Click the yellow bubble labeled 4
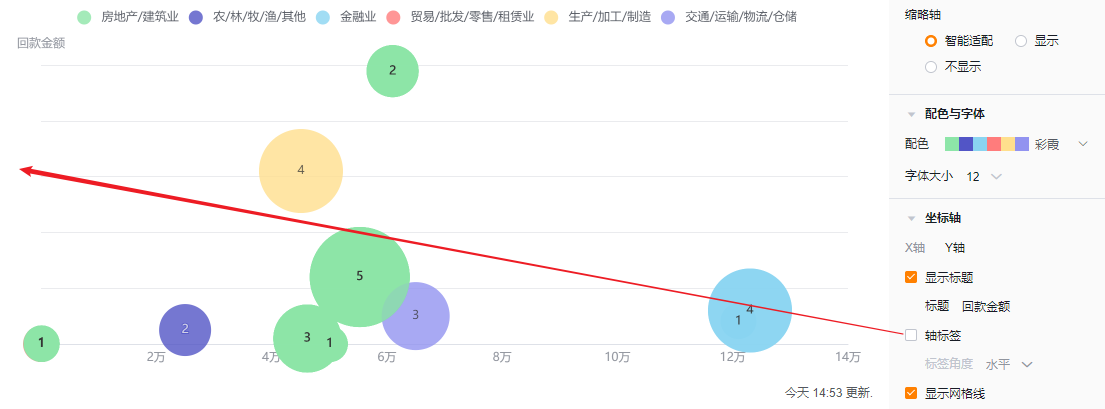1105x409 pixels. click(300, 170)
